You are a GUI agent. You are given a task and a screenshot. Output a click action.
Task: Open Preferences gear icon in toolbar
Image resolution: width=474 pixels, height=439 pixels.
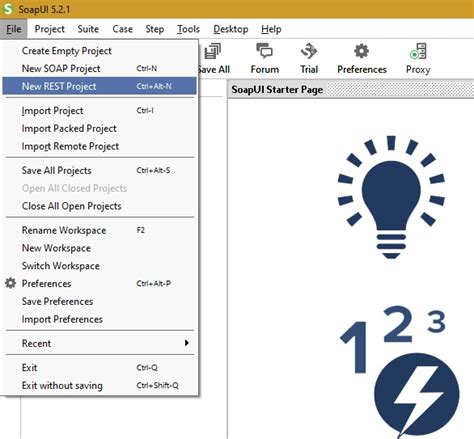coord(362,51)
